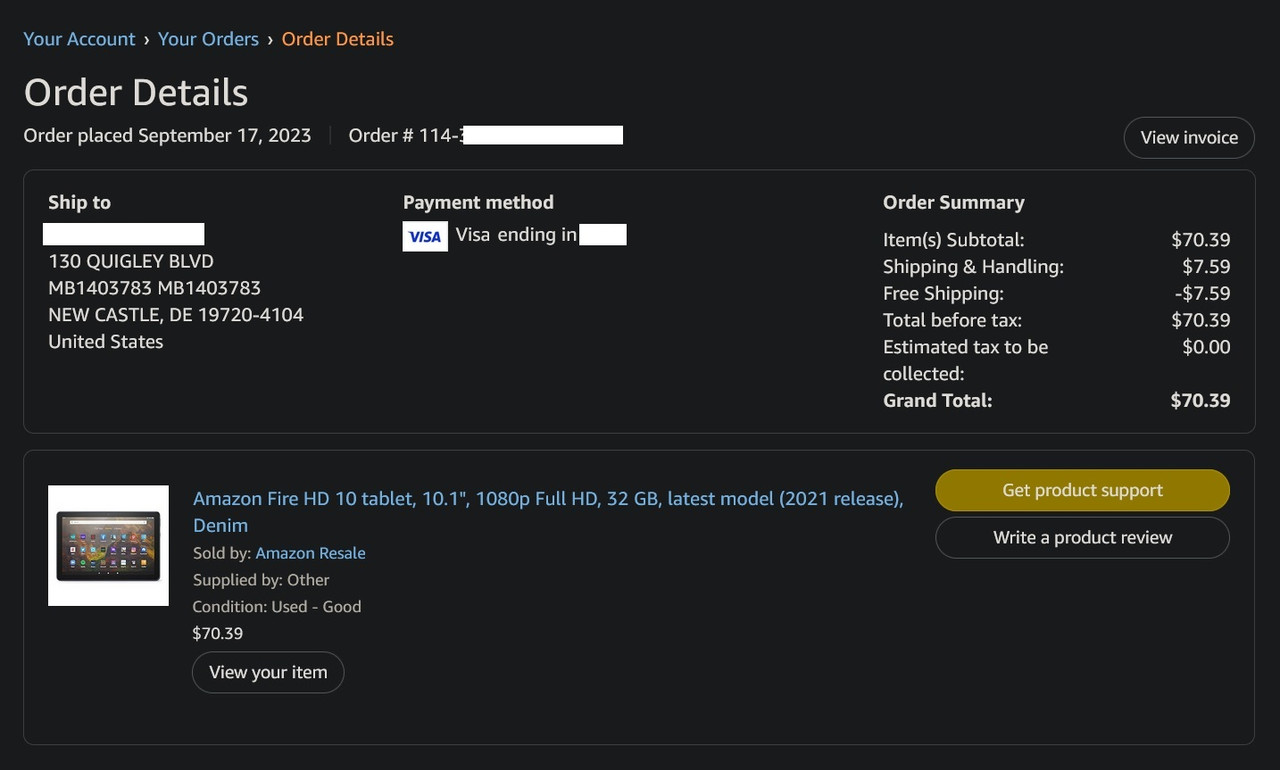Click the Grand Total amount $70.39

(1200, 401)
